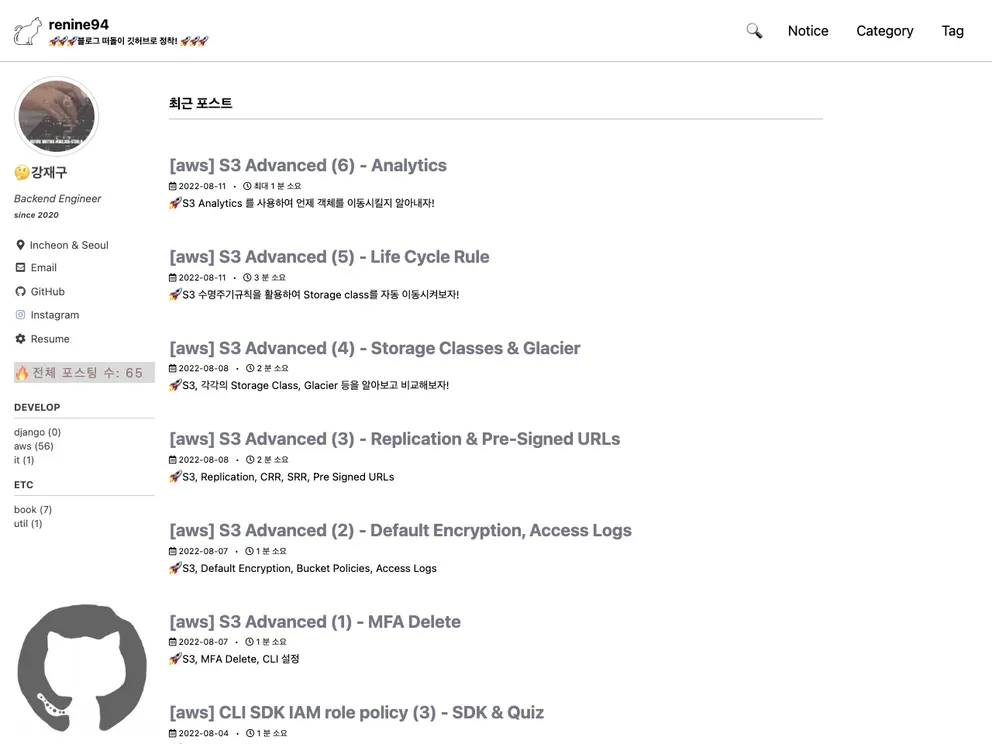Image resolution: width=992 pixels, height=744 pixels.
Task: Click the Resume gear icon
Action: coord(20,339)
